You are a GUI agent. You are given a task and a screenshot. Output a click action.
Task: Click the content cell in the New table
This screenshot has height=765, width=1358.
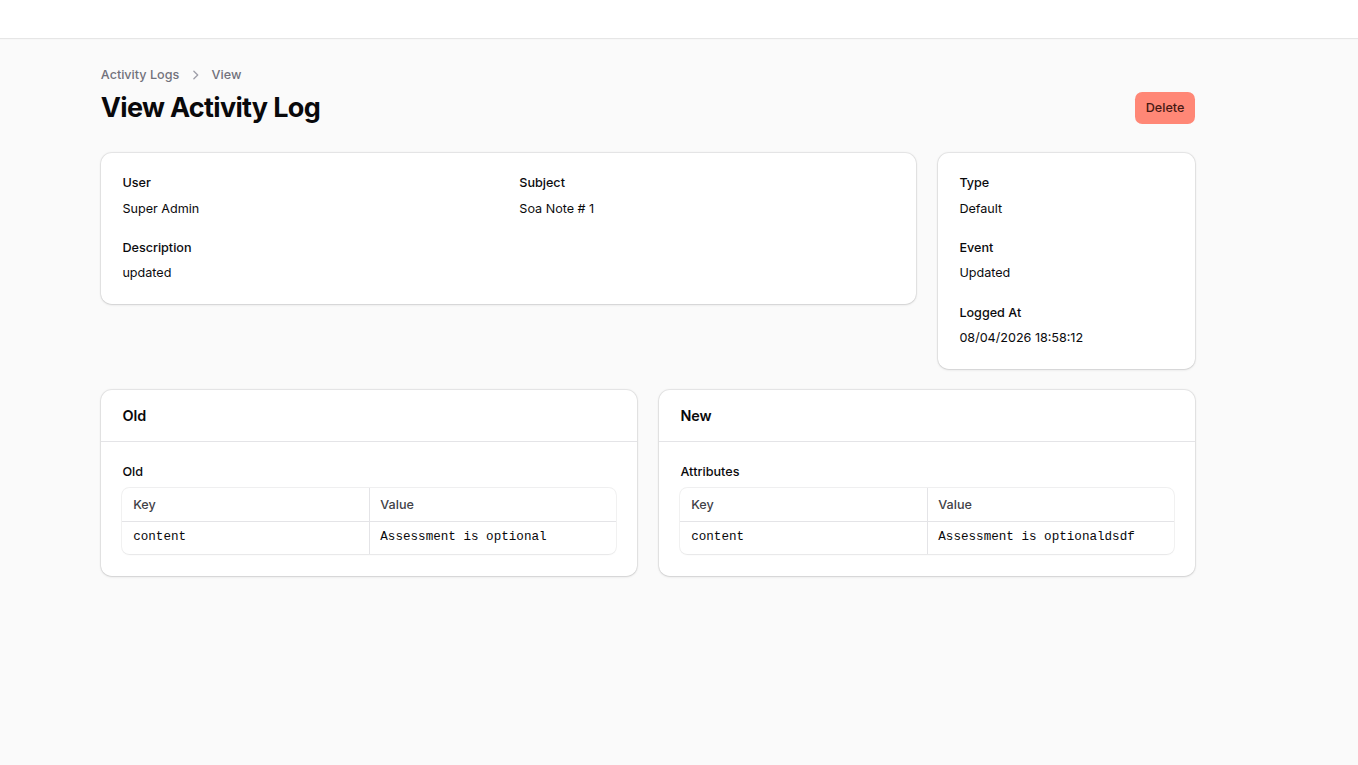(x=716, y=535)
